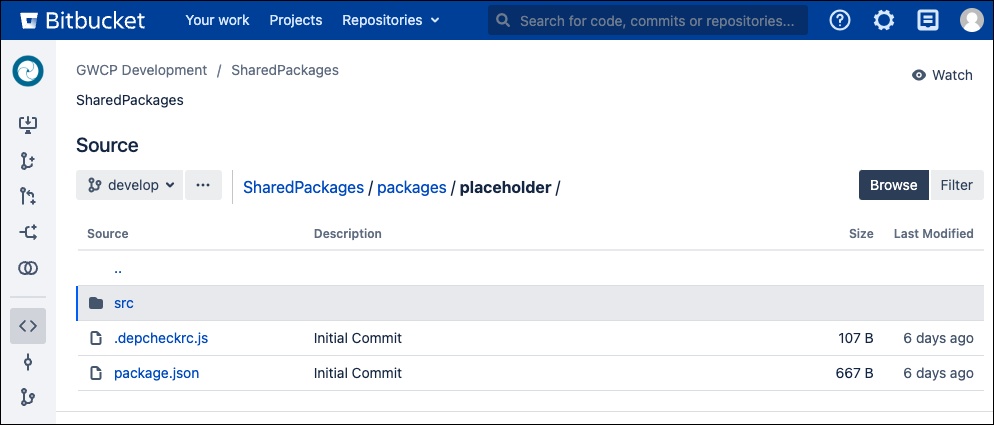Image resolution: width=994 pixels, height=425 pixels.
Task: Switch to the Filter view
Action: pyautogui.click(x=957, y=185)
